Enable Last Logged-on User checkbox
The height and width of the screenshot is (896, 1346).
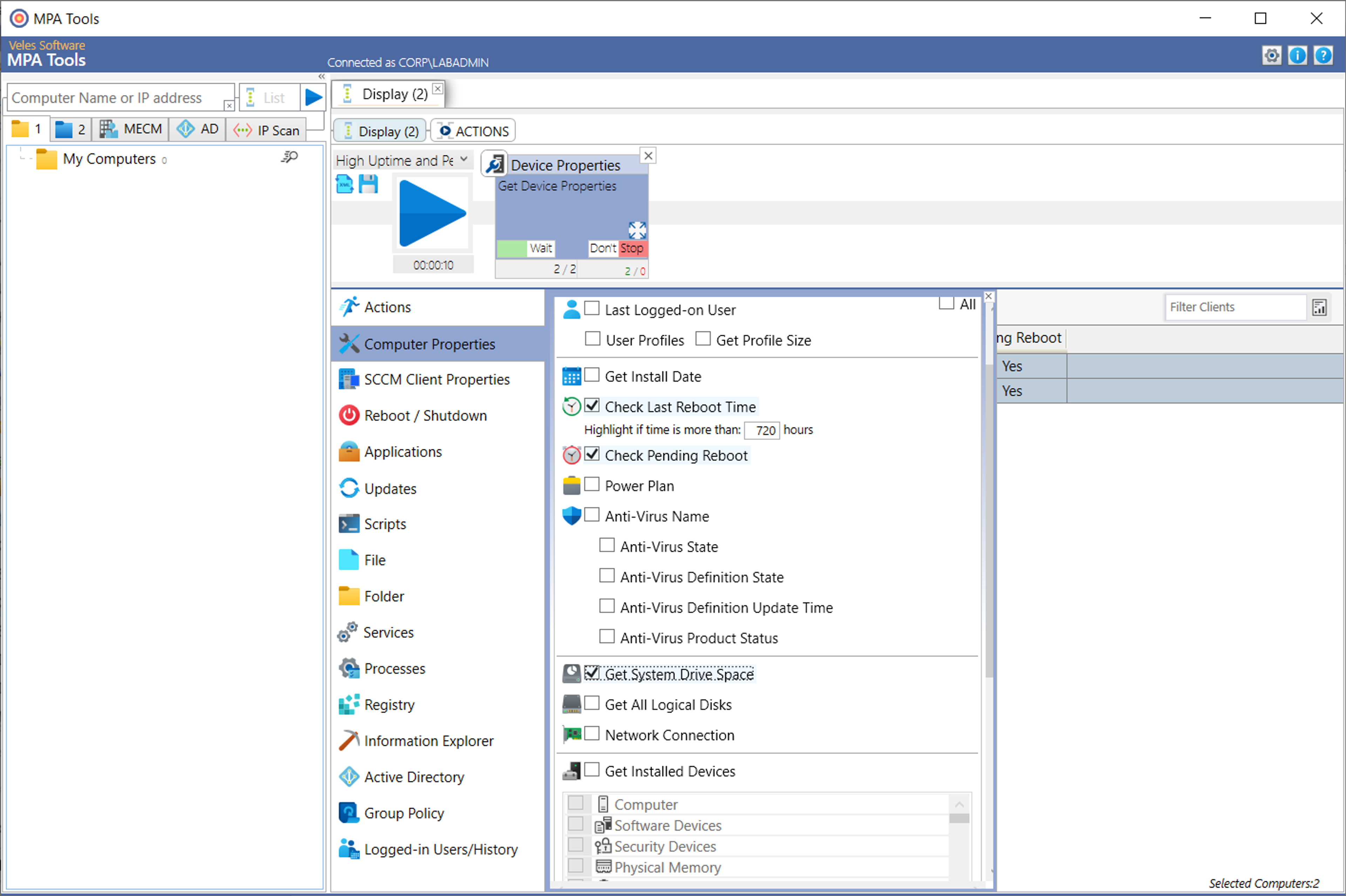592,308
